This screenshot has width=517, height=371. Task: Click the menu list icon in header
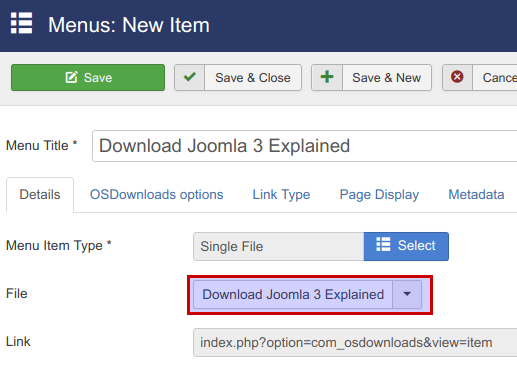pyautogui.click(x=21, y=23)
